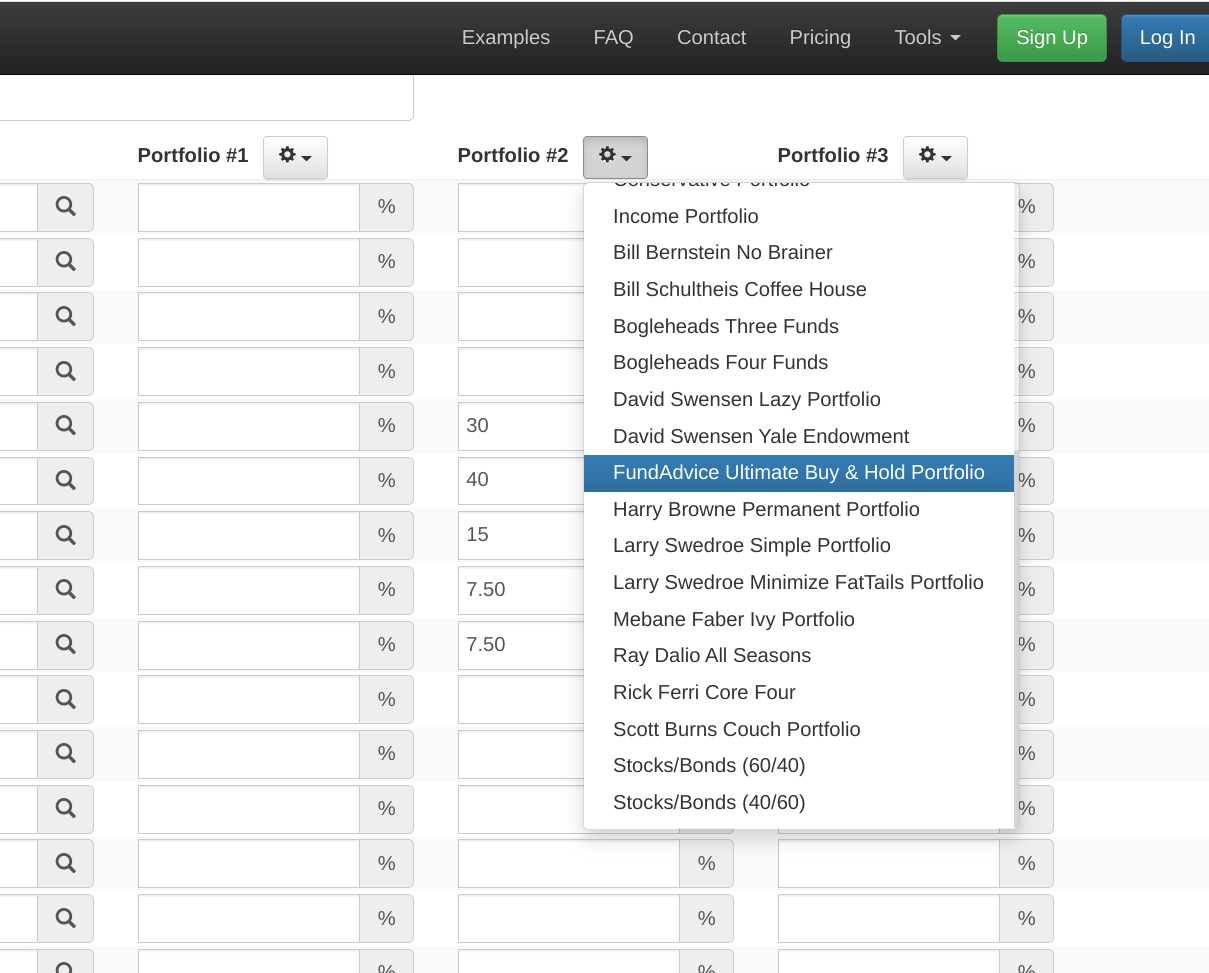Select Mebane Faber Ivy Portfolio
Viewport: 1209px width, 973px height.
(799, 620)
